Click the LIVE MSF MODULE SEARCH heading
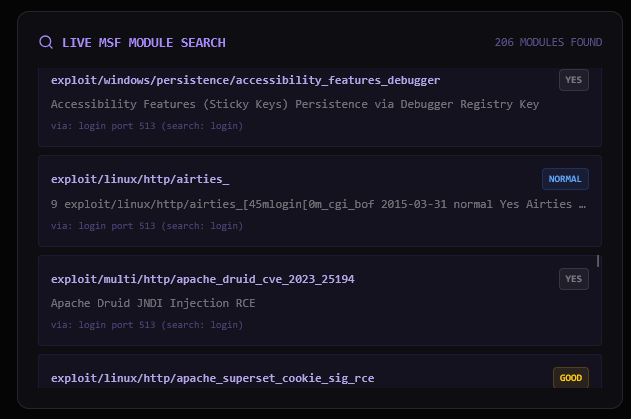The height and width of the screenshot is (419, 631). tap(143, 42)
